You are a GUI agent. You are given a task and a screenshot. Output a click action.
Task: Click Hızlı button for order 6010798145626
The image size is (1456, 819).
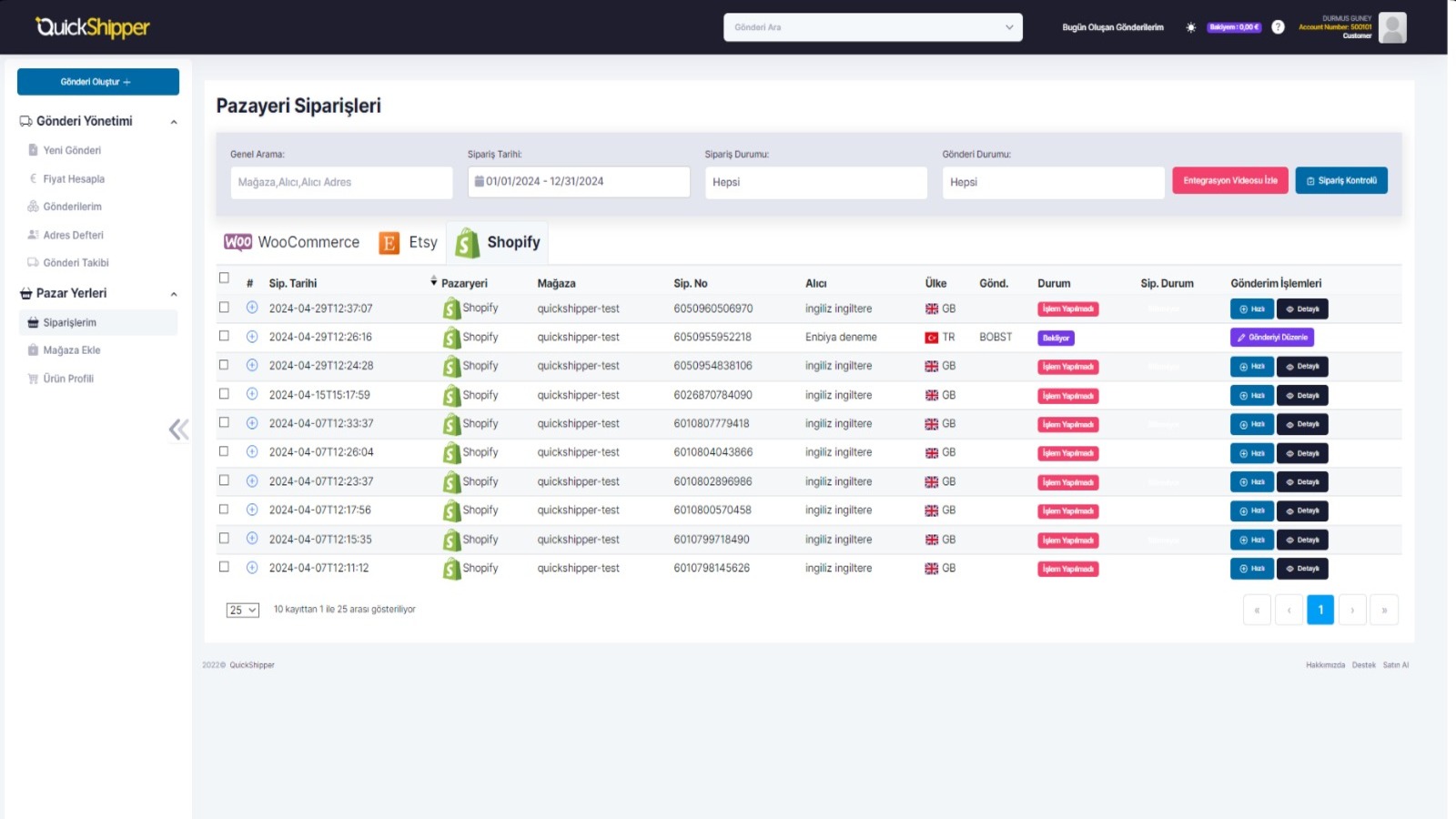point(1252,569)
